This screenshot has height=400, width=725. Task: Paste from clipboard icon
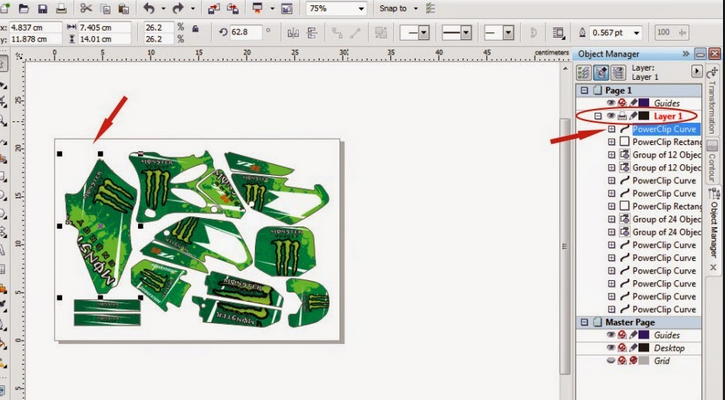click(123, 8)
